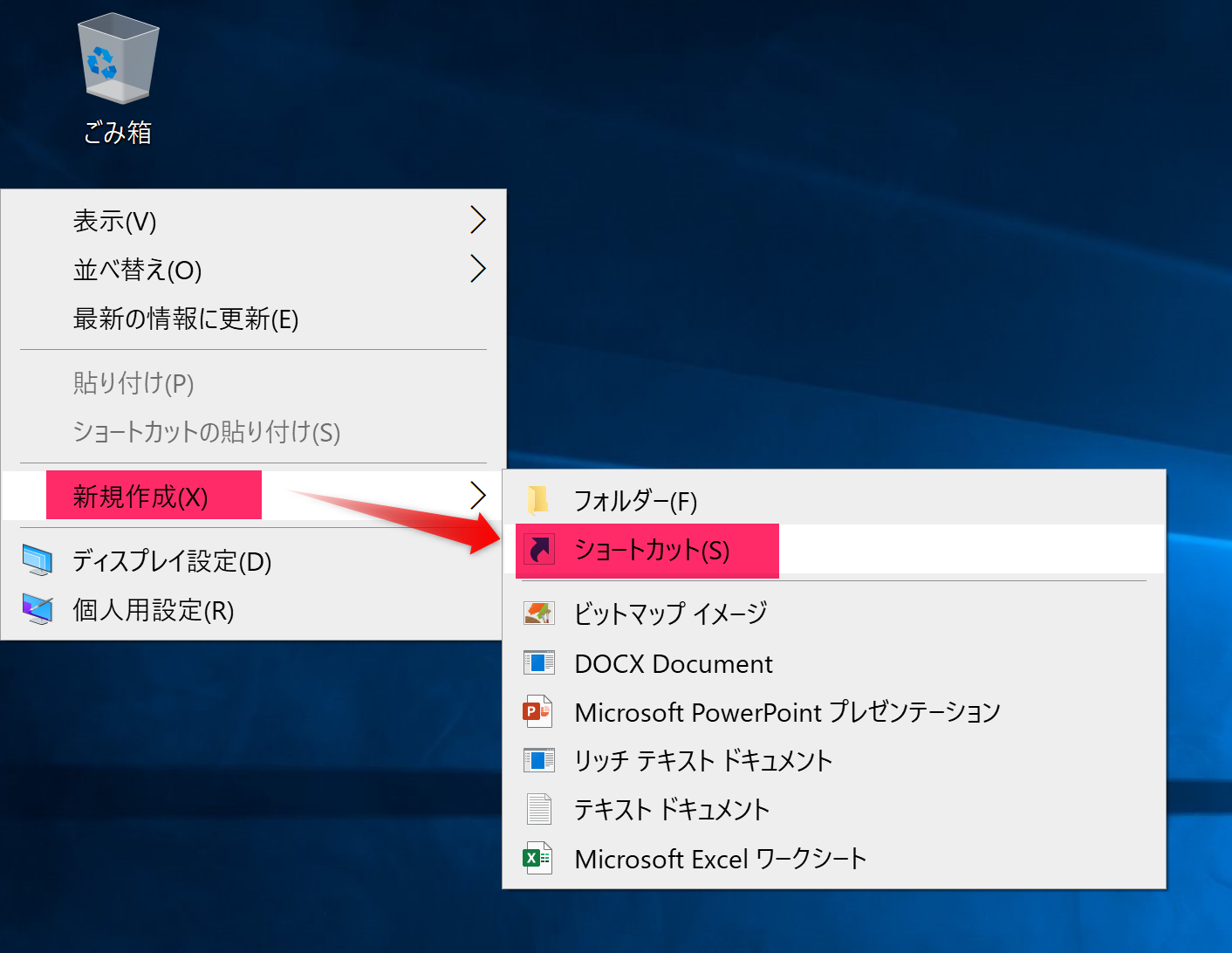The image size is (1232, 953).
Task: Open ディスプレイ設定(D) from the menu
Action: 171,562
